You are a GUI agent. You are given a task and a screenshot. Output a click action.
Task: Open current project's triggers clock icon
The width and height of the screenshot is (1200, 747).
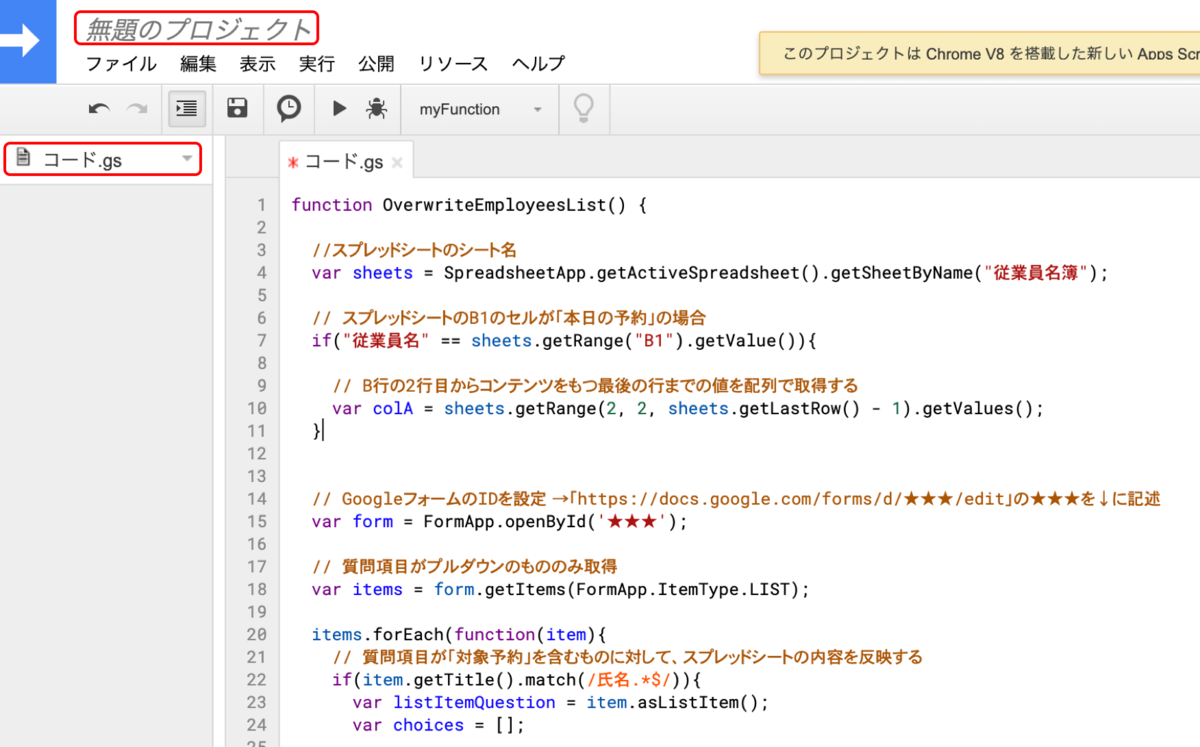[x=289, y=109]
